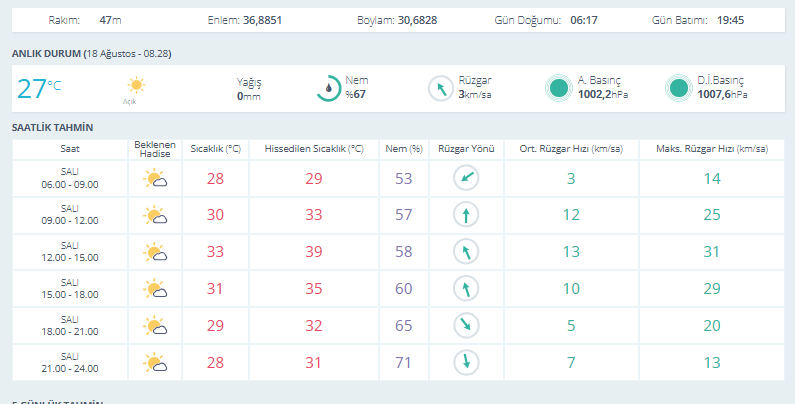Click humidity 57 in 09.00 - 12.00 row

(x=404, y=215)
